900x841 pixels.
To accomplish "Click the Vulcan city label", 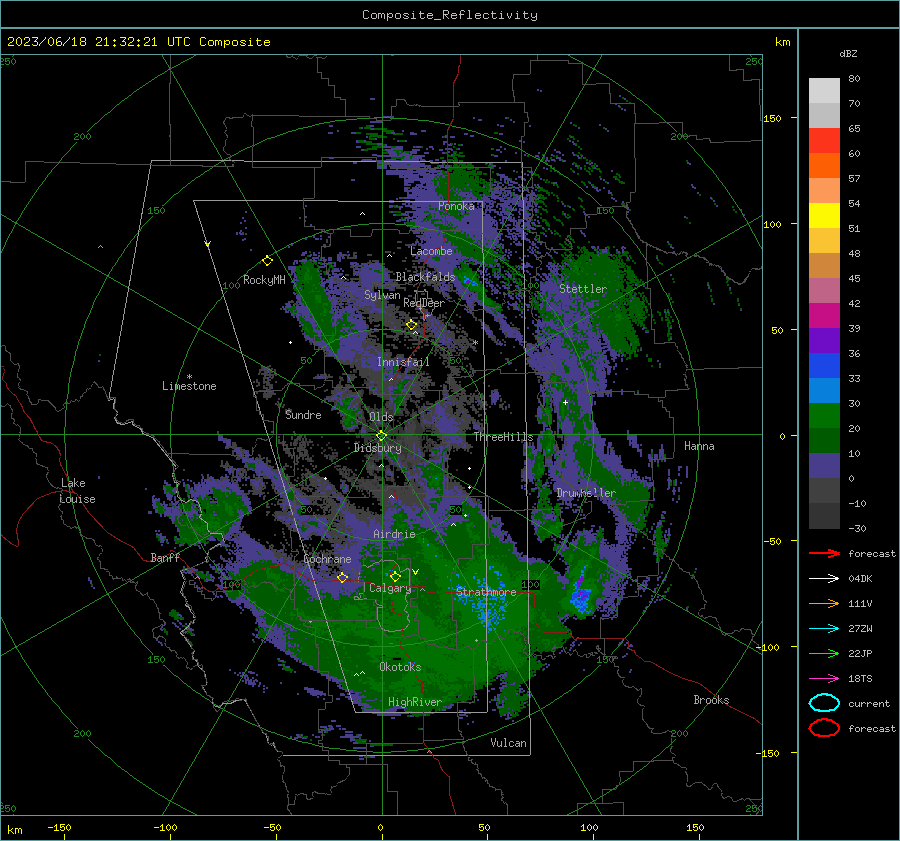I will (x=508, y=743).
